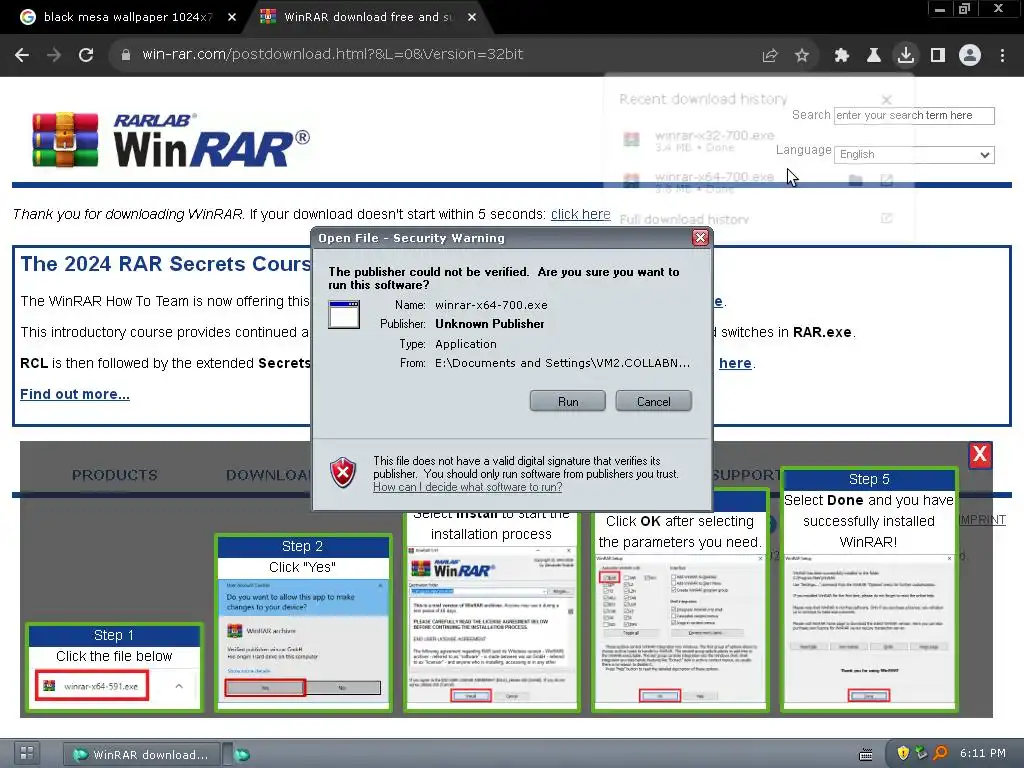
Task: Open the DOWNLOAD menu item
Action: 268,475
